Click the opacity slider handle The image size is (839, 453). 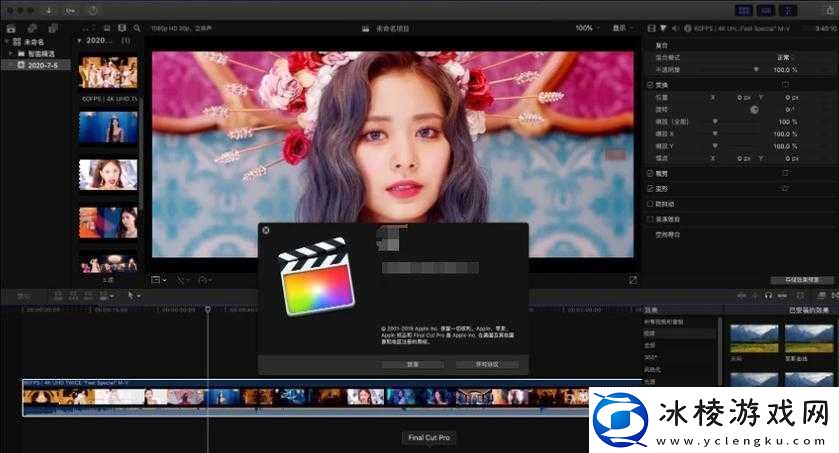point(756,70)
